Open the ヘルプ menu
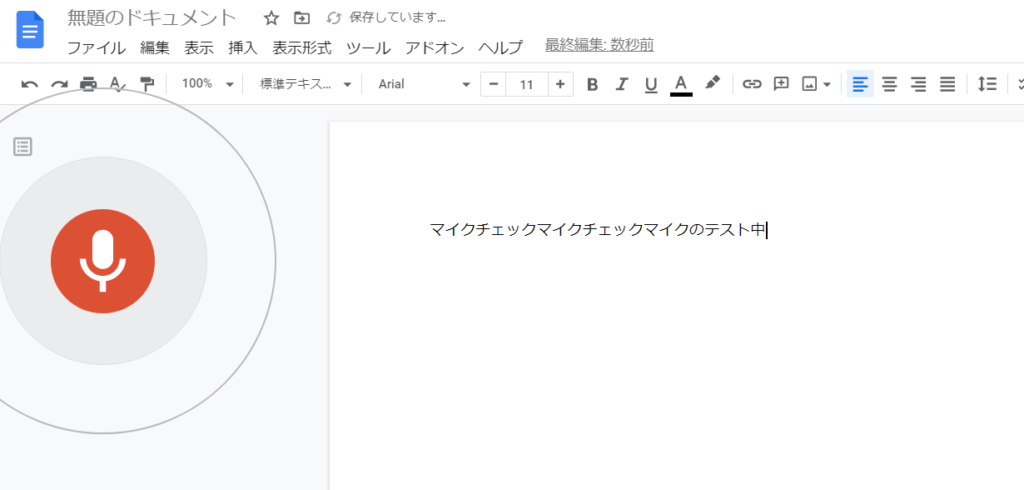The height and width of the screenshot is (490, 1024). click(x=500, y=48)
